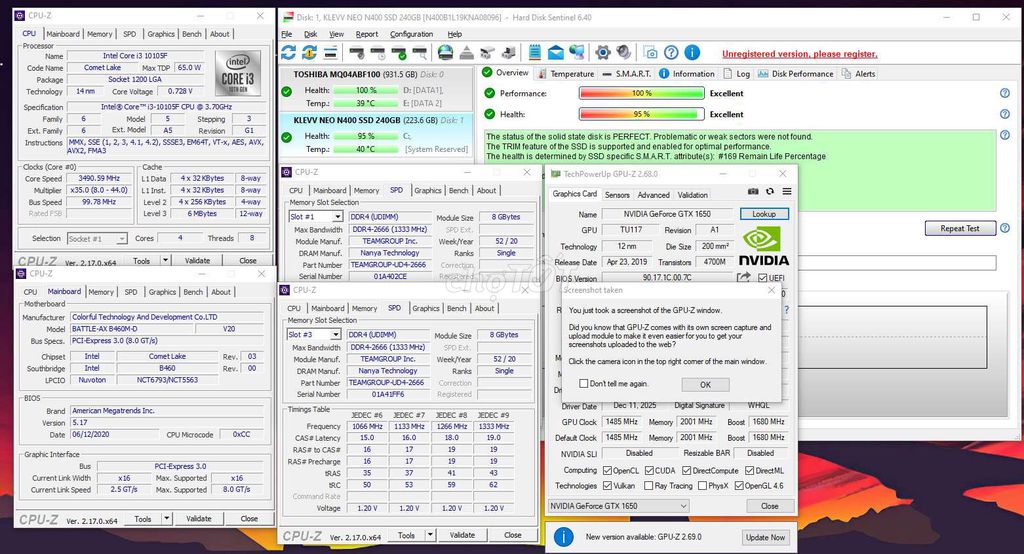This screenshot has width=1024, height=554.
Task: Open Tools dropdown arrow in CPU-Z Slot #3 window
Action: pos(430,535)
